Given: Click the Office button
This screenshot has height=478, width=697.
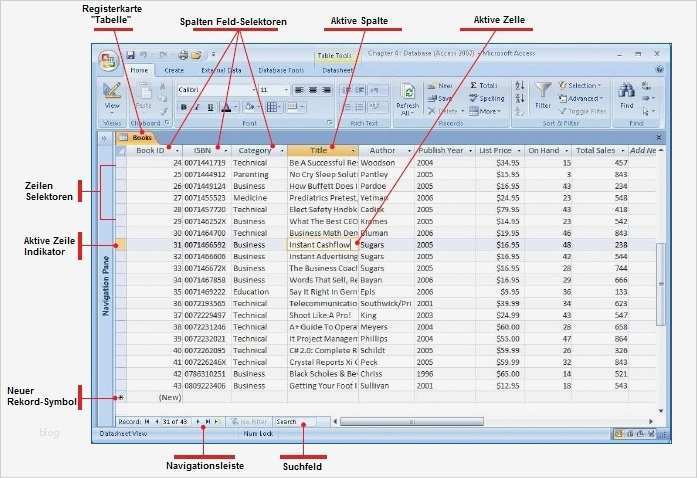Looking at the screenshot, I should pos(109,60).
